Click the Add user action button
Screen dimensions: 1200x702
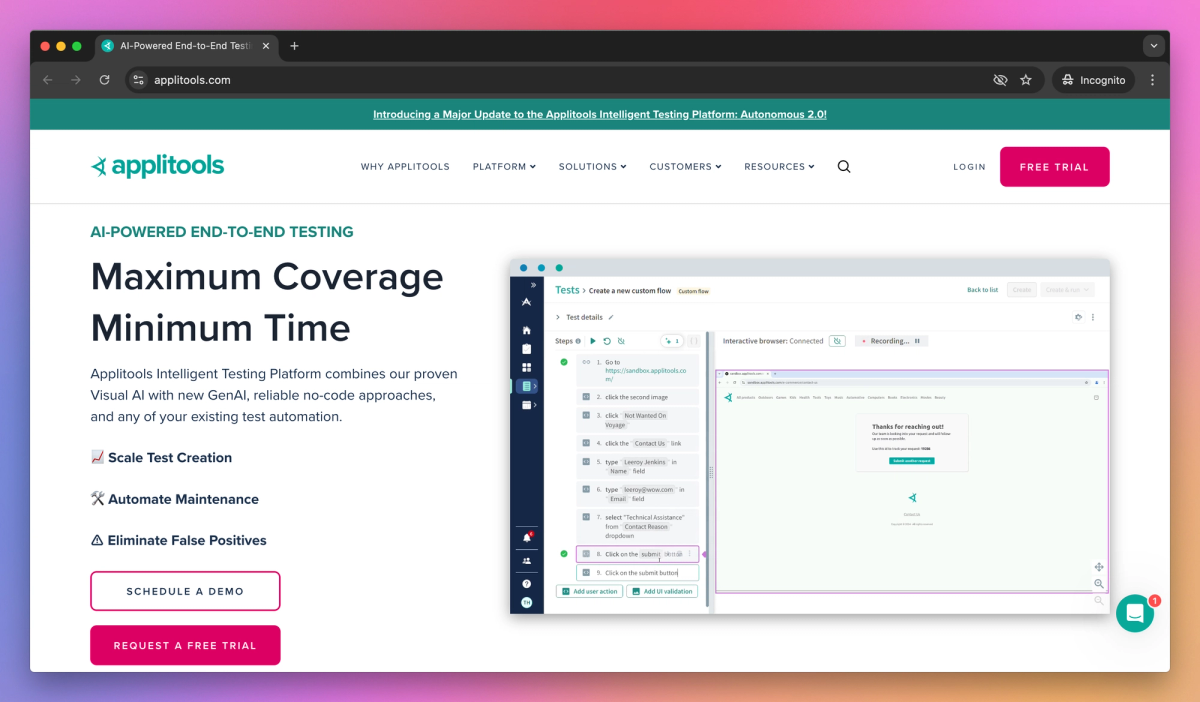[x=589, y=591]
